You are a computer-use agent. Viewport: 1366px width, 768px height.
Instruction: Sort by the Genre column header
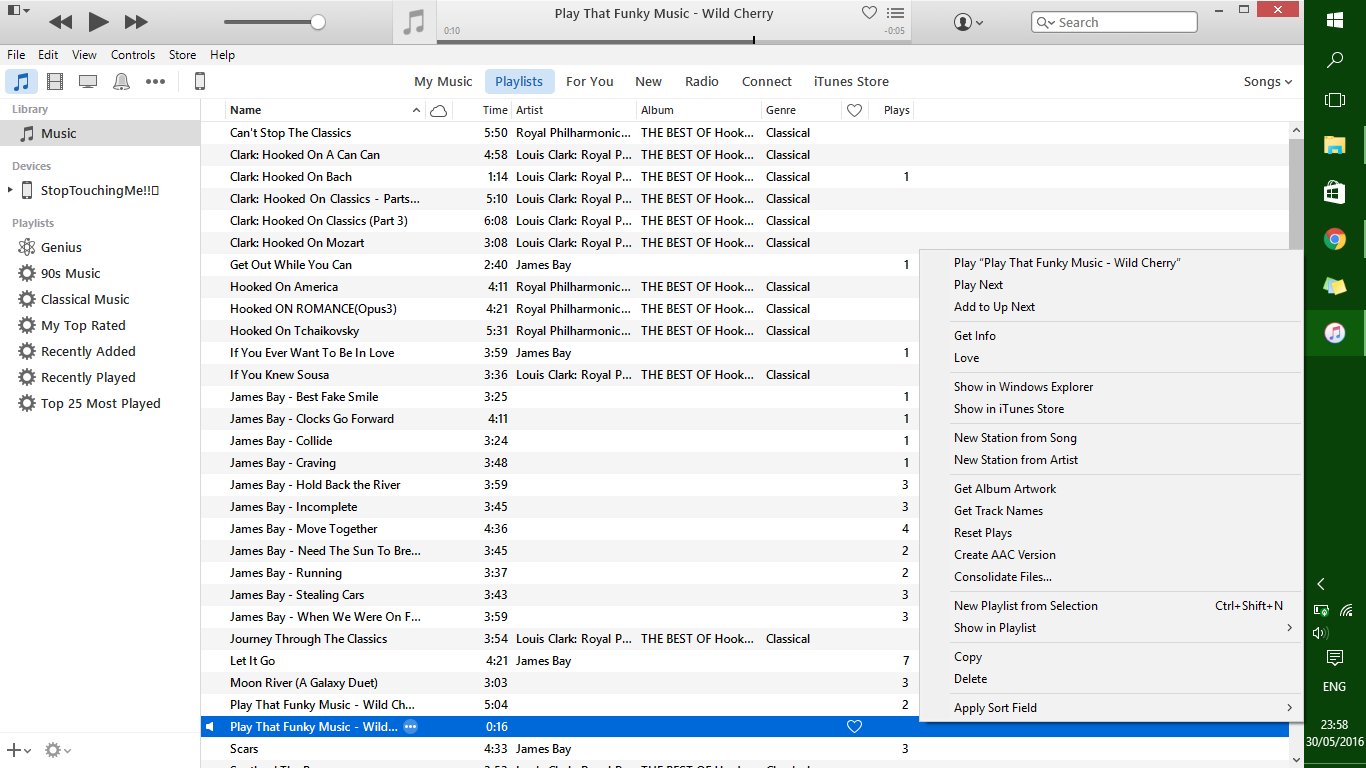click(x=801, y=110)
